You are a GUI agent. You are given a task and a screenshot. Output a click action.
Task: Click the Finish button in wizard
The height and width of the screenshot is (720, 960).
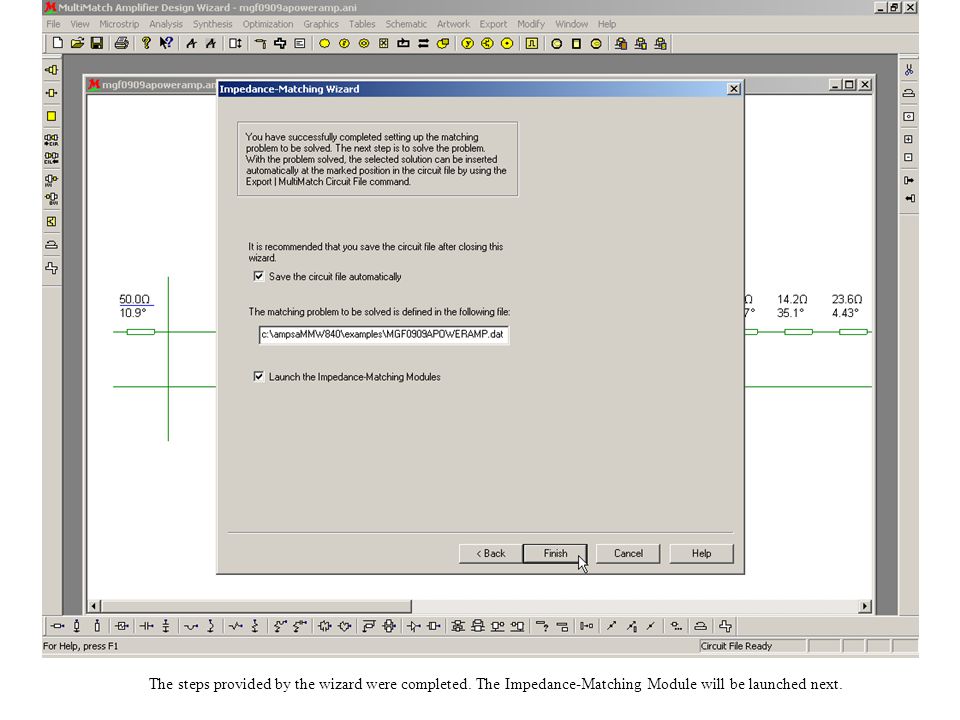point(555,553)
